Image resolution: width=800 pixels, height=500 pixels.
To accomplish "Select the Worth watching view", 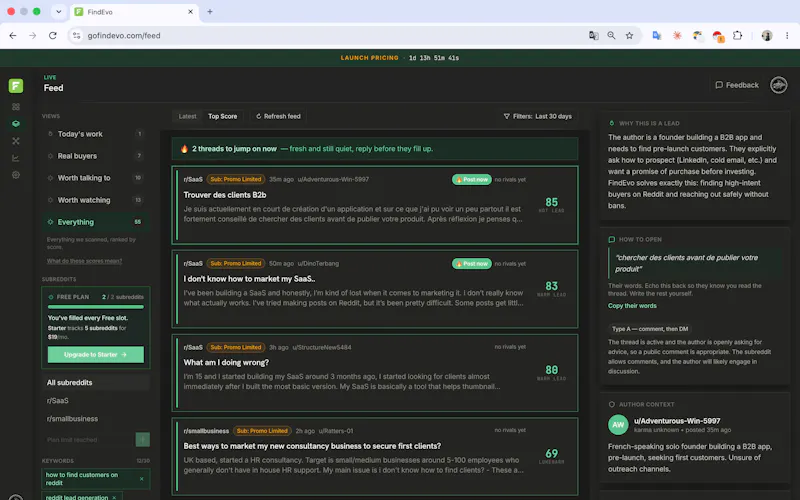I will [x=95, y=200].
